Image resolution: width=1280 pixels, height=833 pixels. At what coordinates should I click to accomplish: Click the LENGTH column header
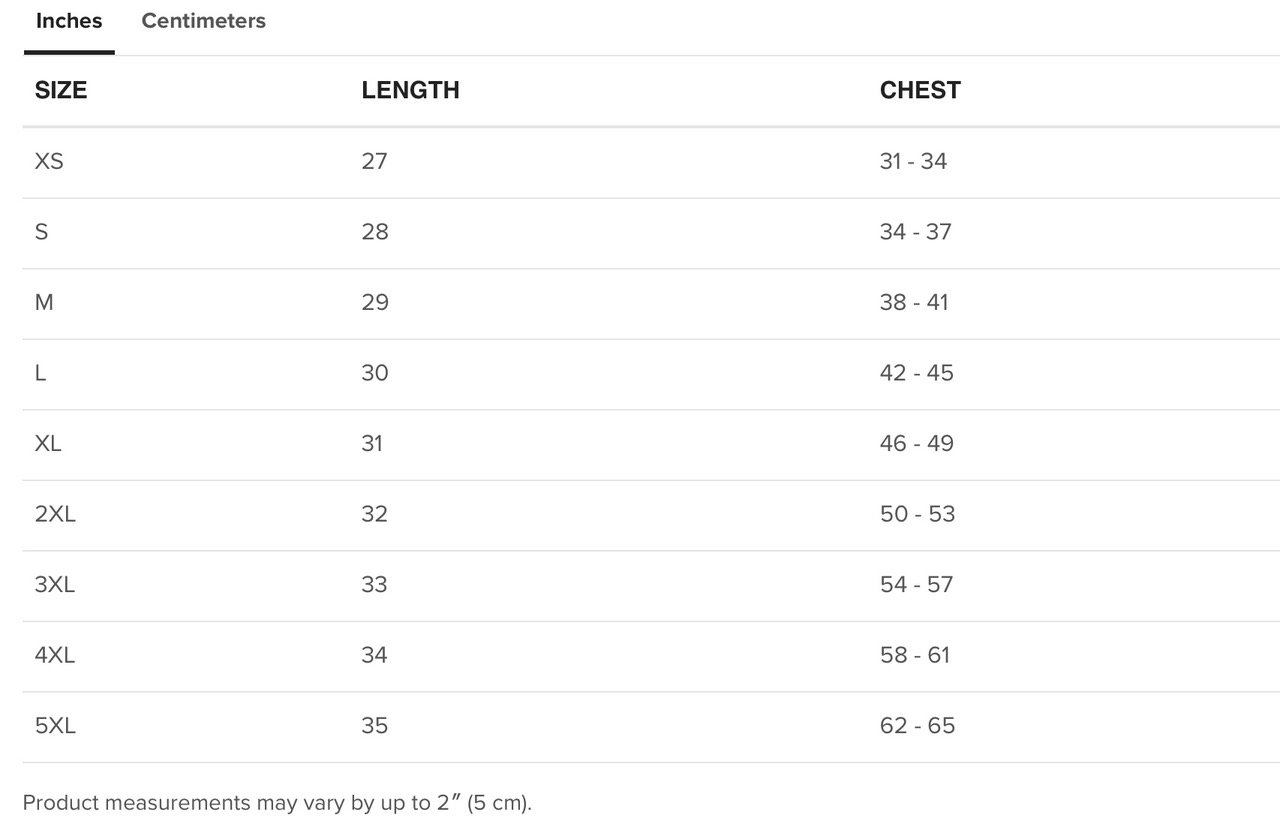coord(410,90)
